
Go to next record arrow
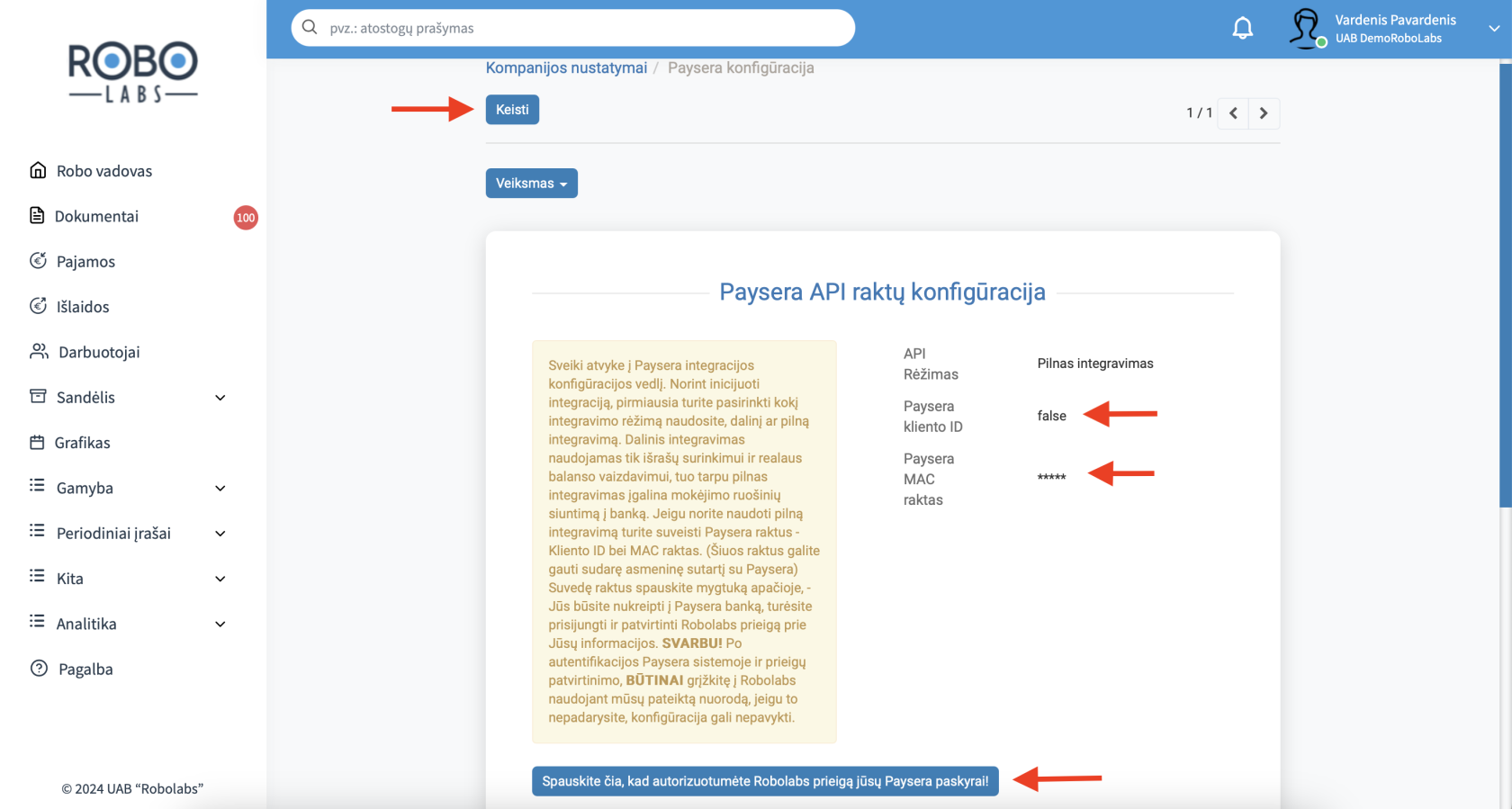tap(1264, 113)
